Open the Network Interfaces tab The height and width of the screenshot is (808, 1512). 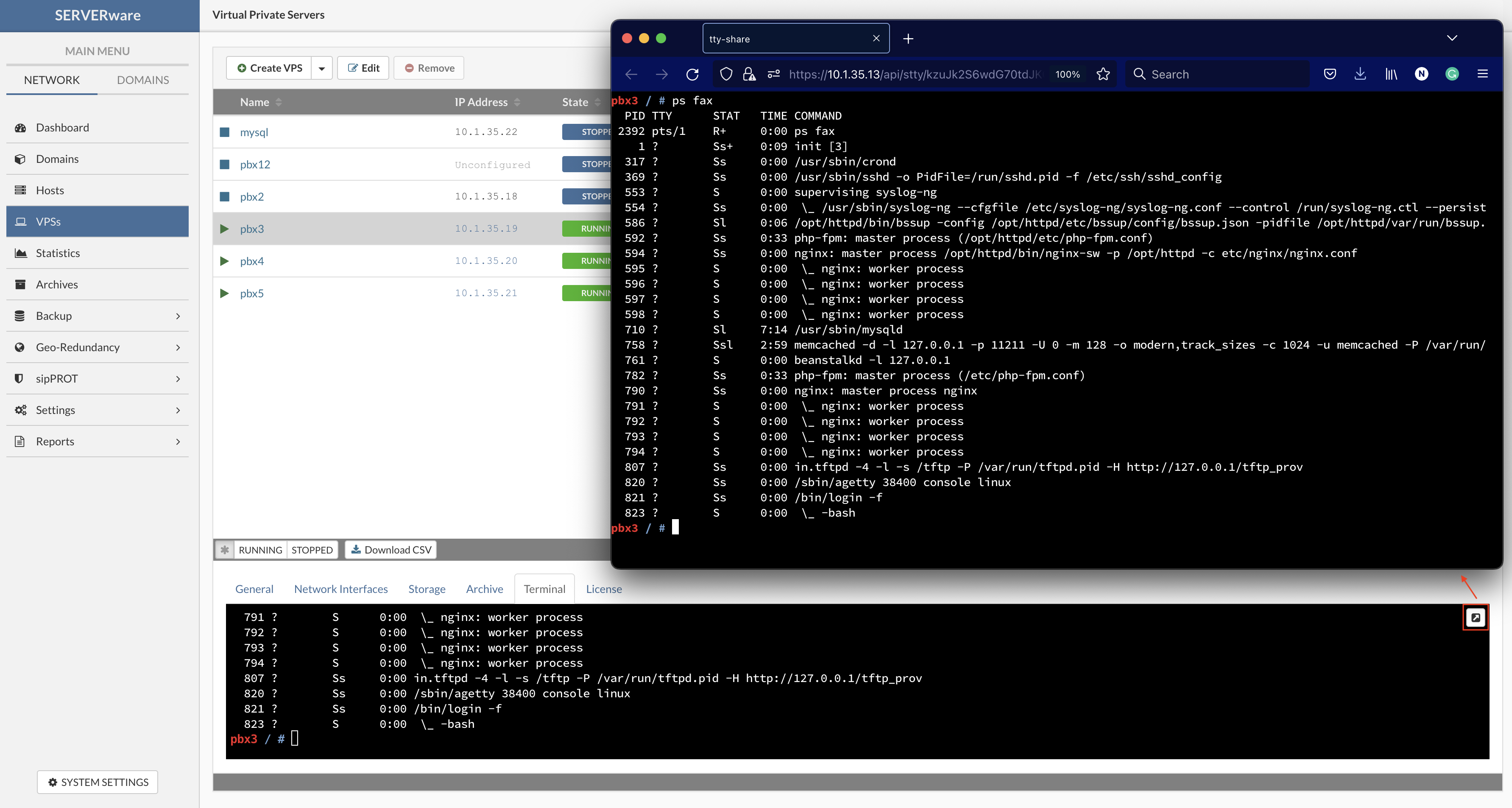(341, 589)
